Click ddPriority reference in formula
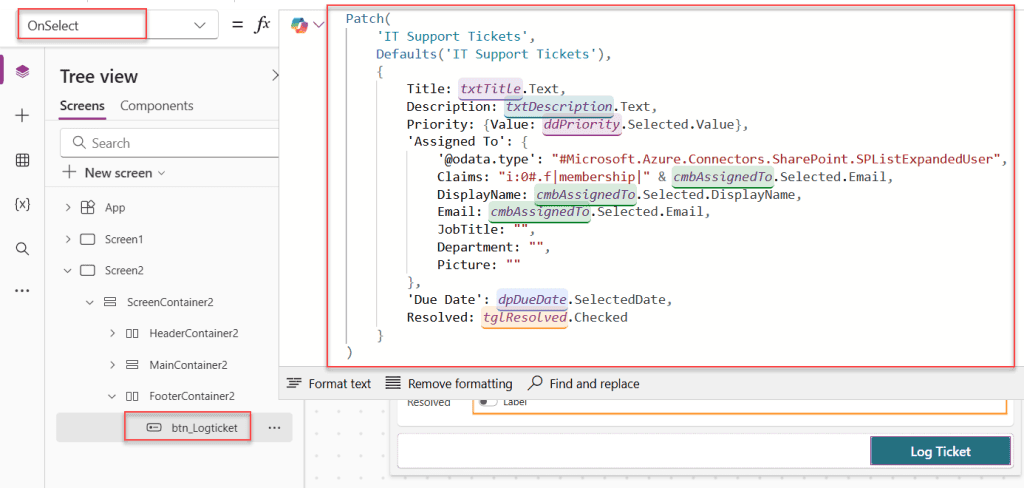Viewport: 1024px width, 488px height. point(581,123)
